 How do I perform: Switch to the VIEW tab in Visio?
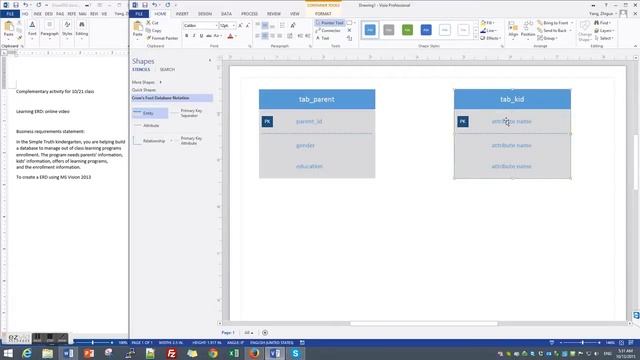pos(294,14)
